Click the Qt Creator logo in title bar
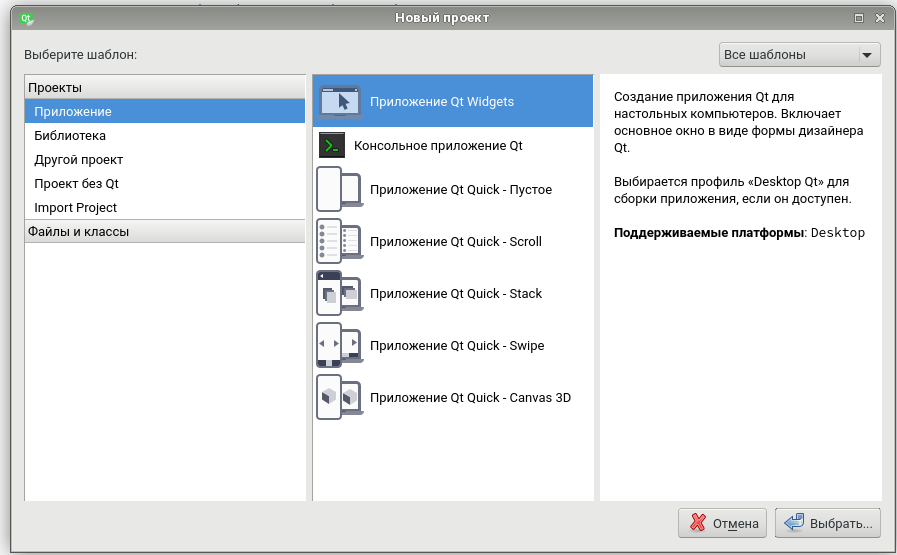The width and height of the screenshot is (897, 555). [26, 18]
